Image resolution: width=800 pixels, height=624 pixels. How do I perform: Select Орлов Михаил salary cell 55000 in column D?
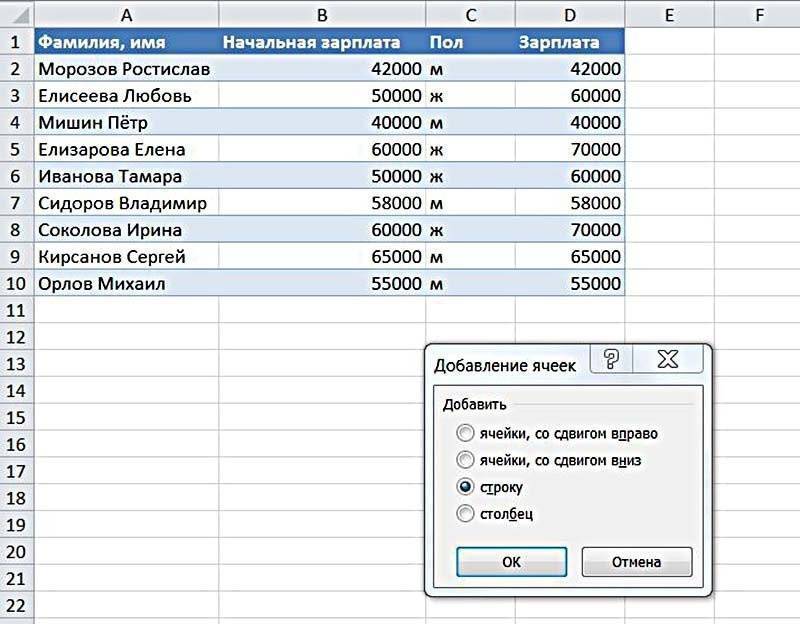569,283
